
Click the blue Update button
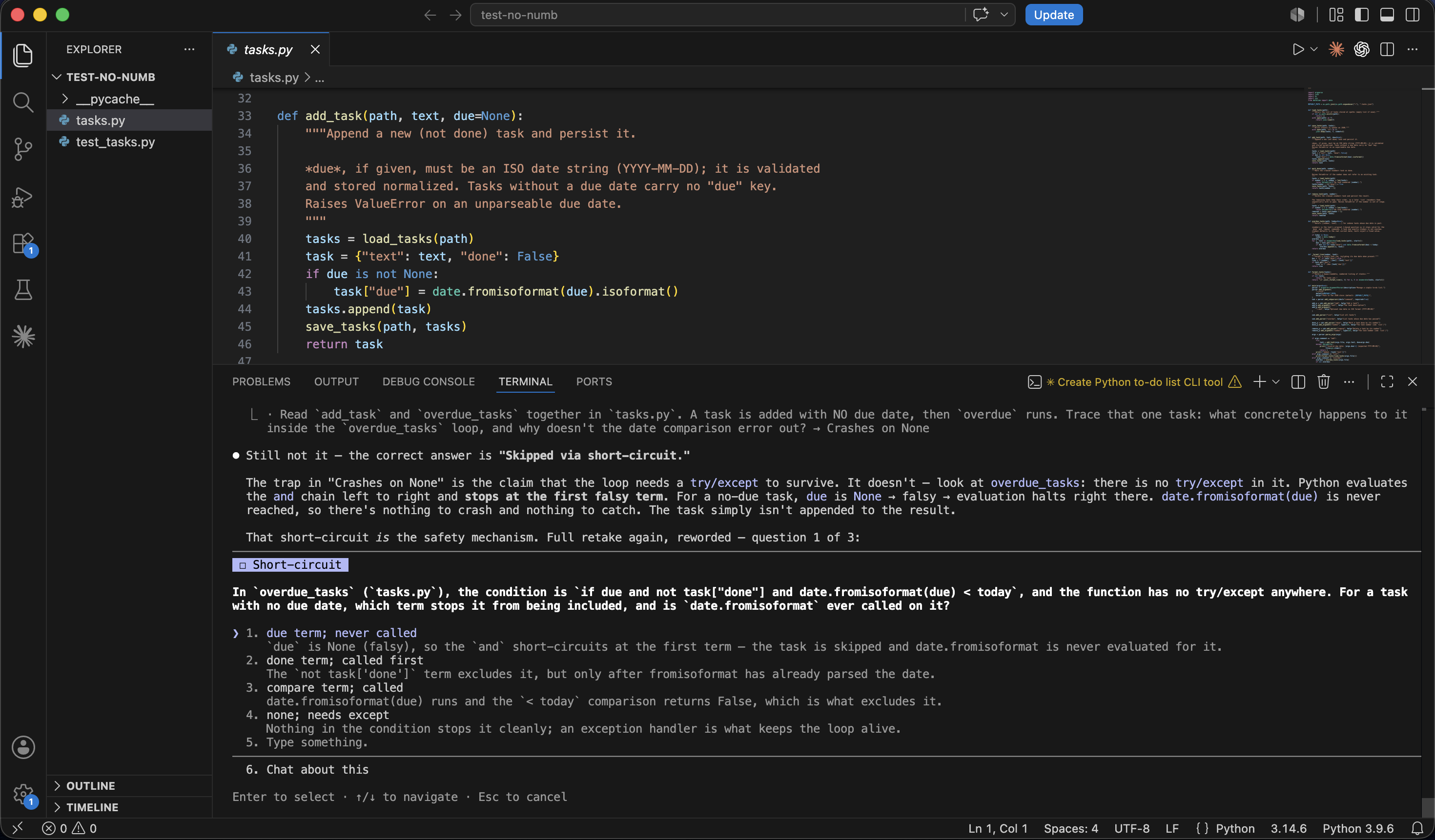[1053, 15]
